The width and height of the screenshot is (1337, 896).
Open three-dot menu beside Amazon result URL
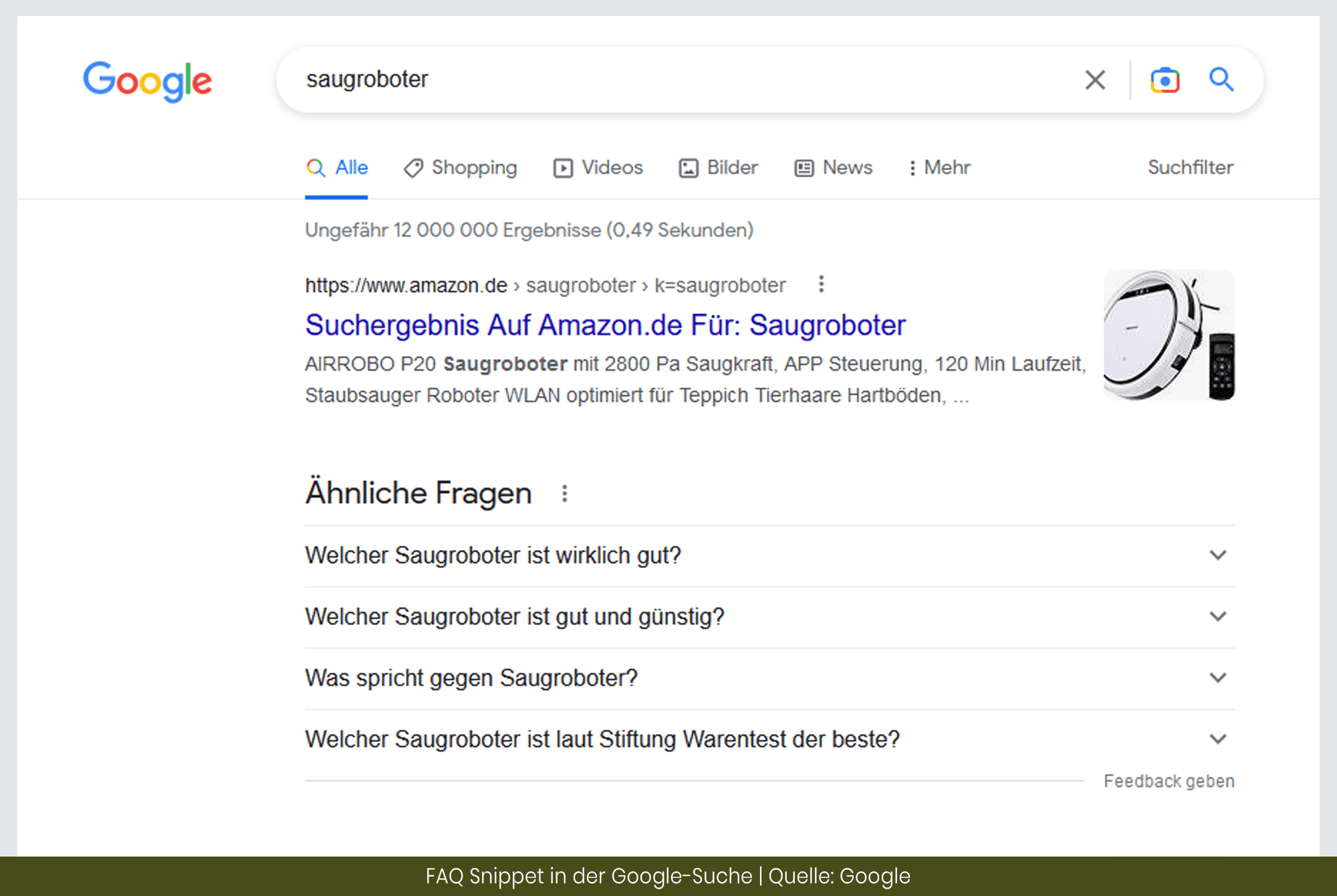pos(822,285)
